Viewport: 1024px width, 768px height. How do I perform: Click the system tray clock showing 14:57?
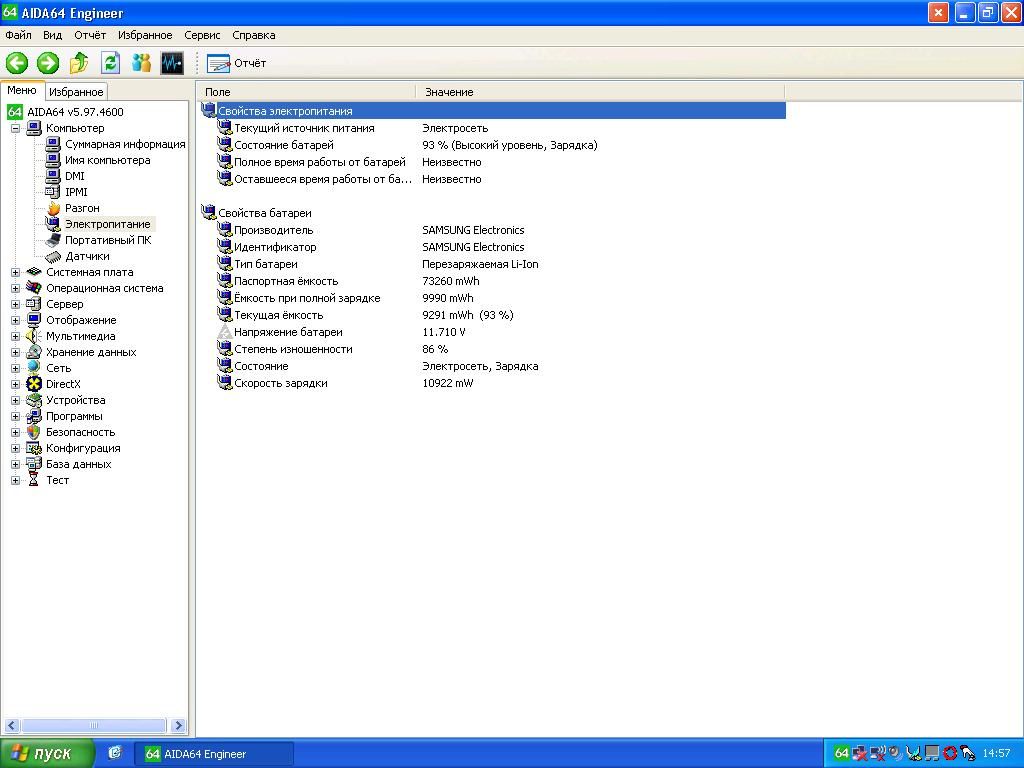tap(996, 754)
